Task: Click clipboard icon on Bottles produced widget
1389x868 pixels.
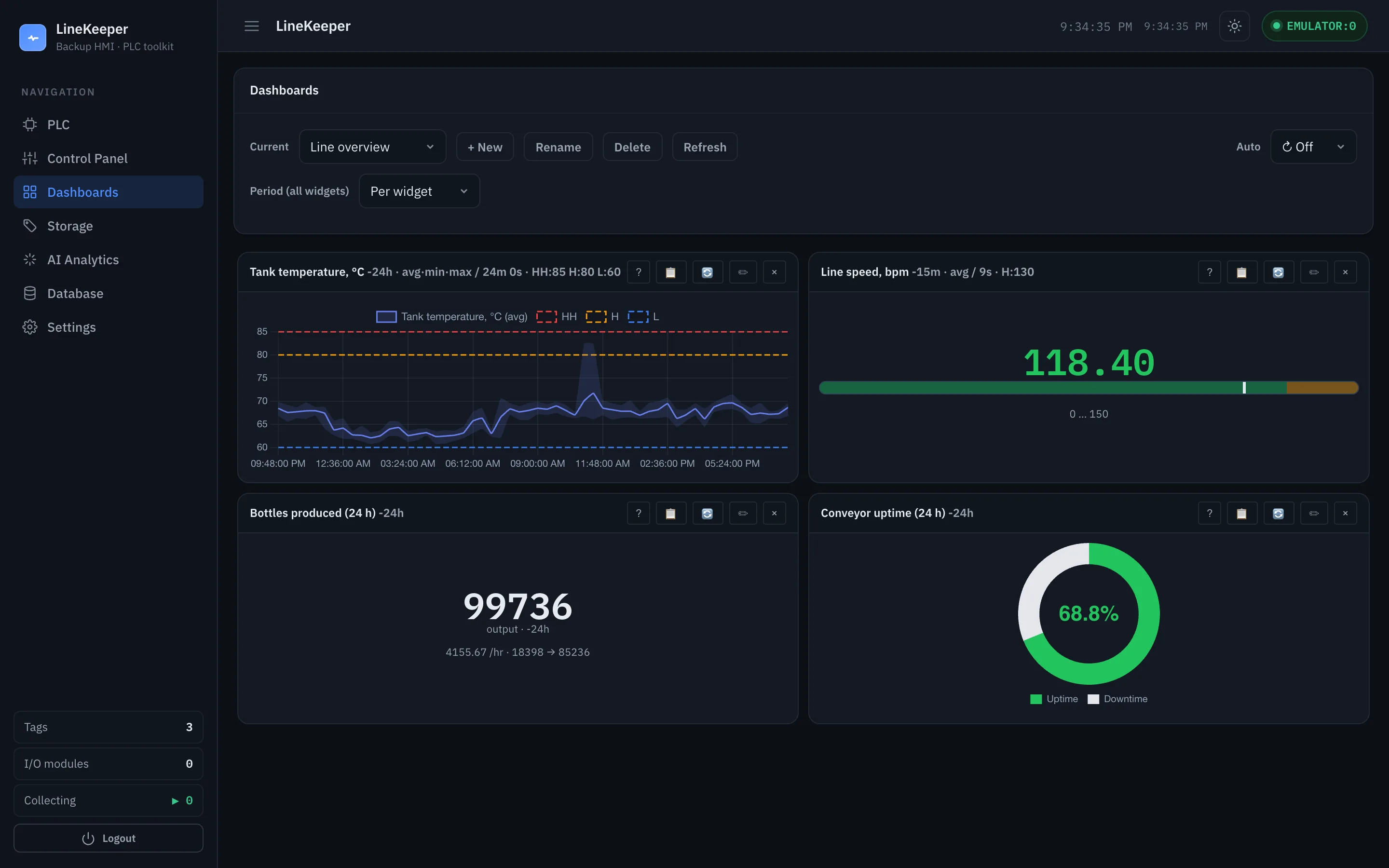Action: tap(670, 513)
